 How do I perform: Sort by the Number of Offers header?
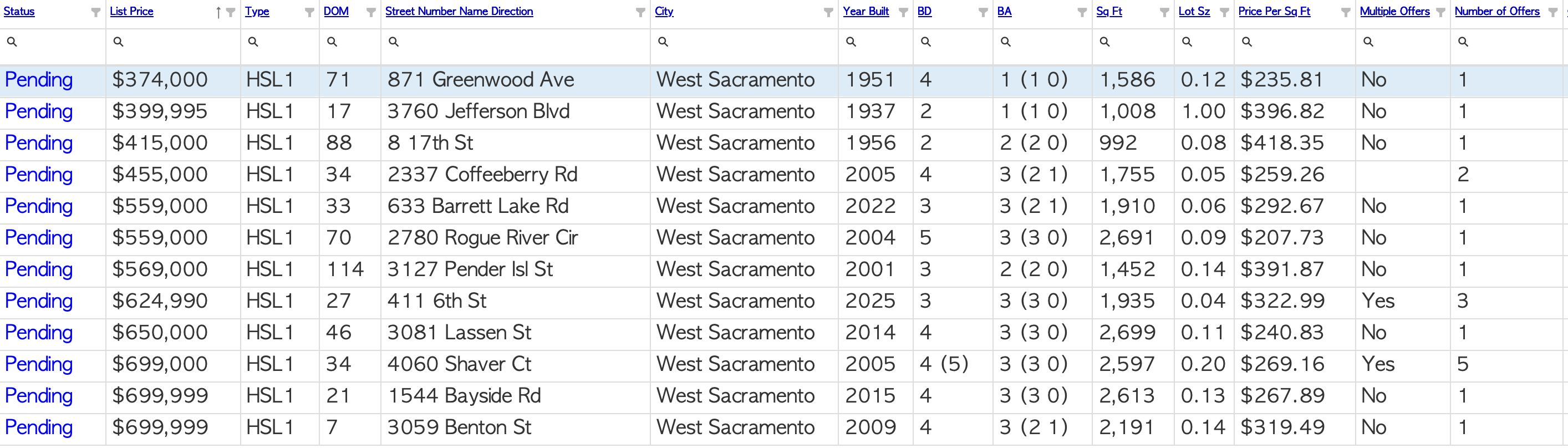pos(1497,12)
